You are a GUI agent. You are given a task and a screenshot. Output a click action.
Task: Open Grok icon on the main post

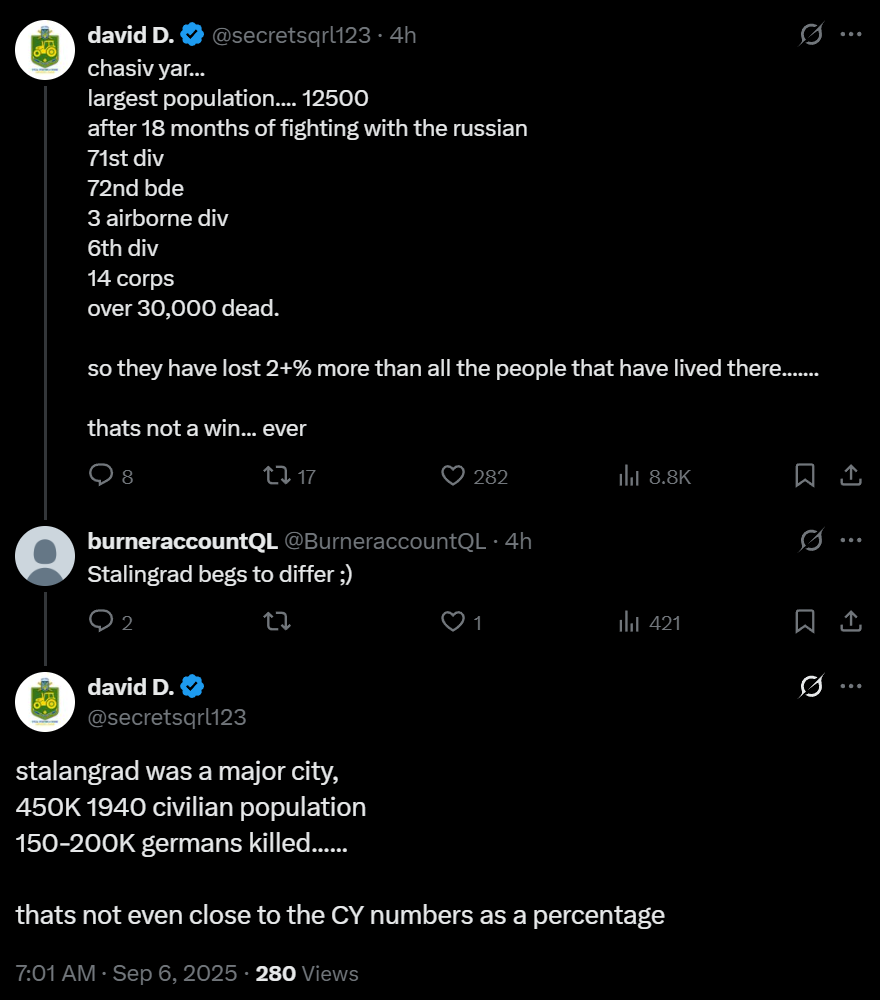coord(812,687)
